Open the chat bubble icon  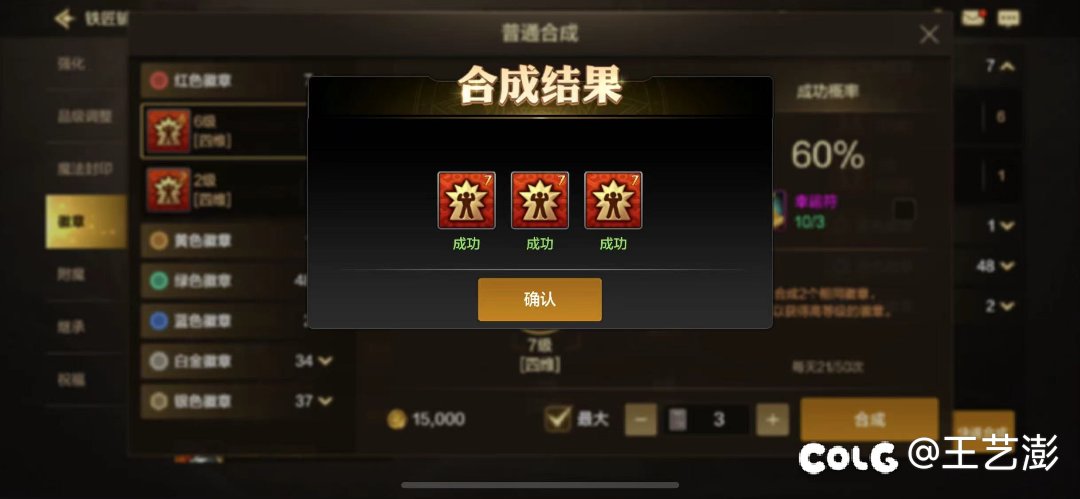coord(1008,18)
